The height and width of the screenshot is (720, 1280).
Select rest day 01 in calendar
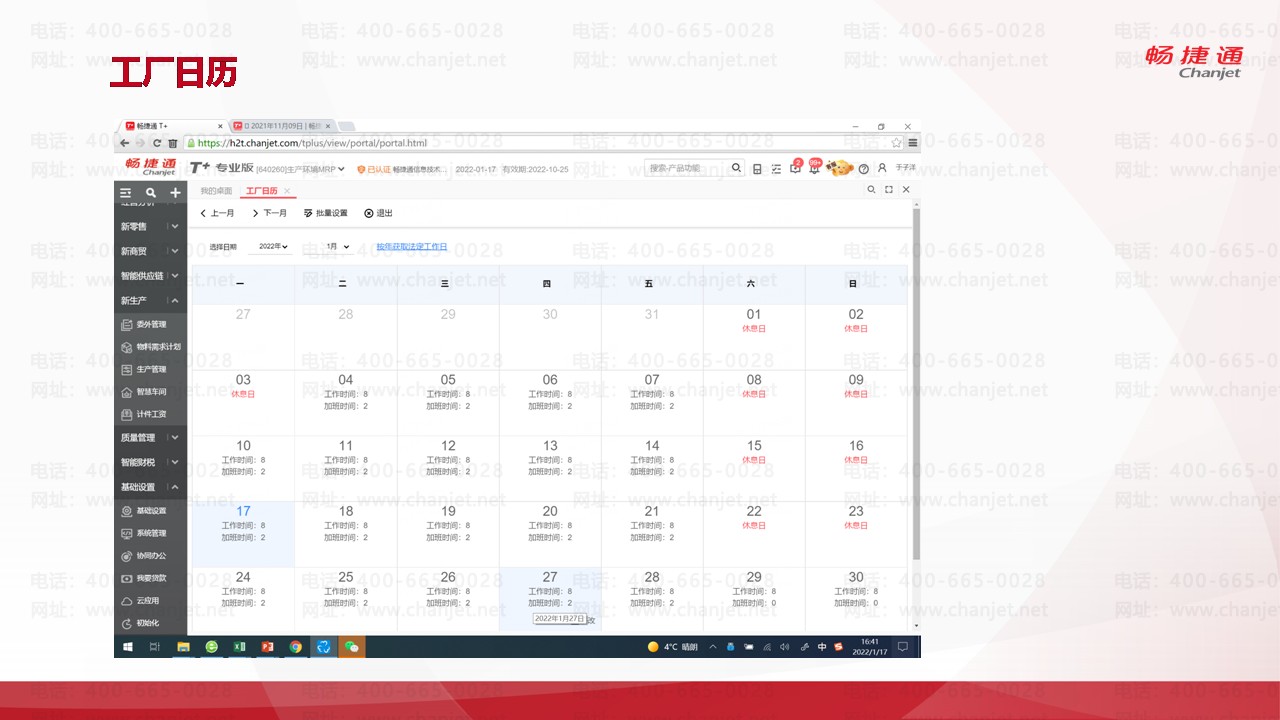pos(754,337)
